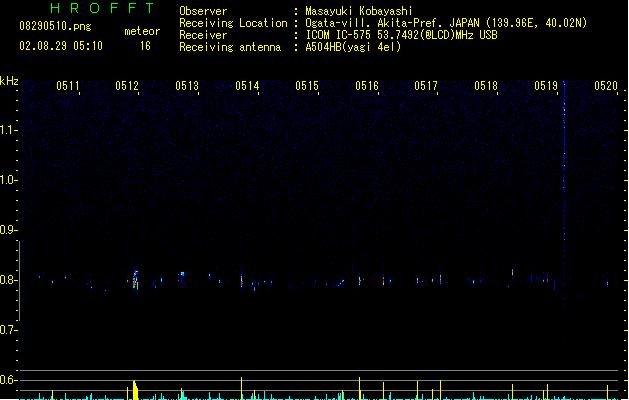The width and height of the screenshot is (629, 400).
Task: Click the Observer label
Action: click(203, 11)
